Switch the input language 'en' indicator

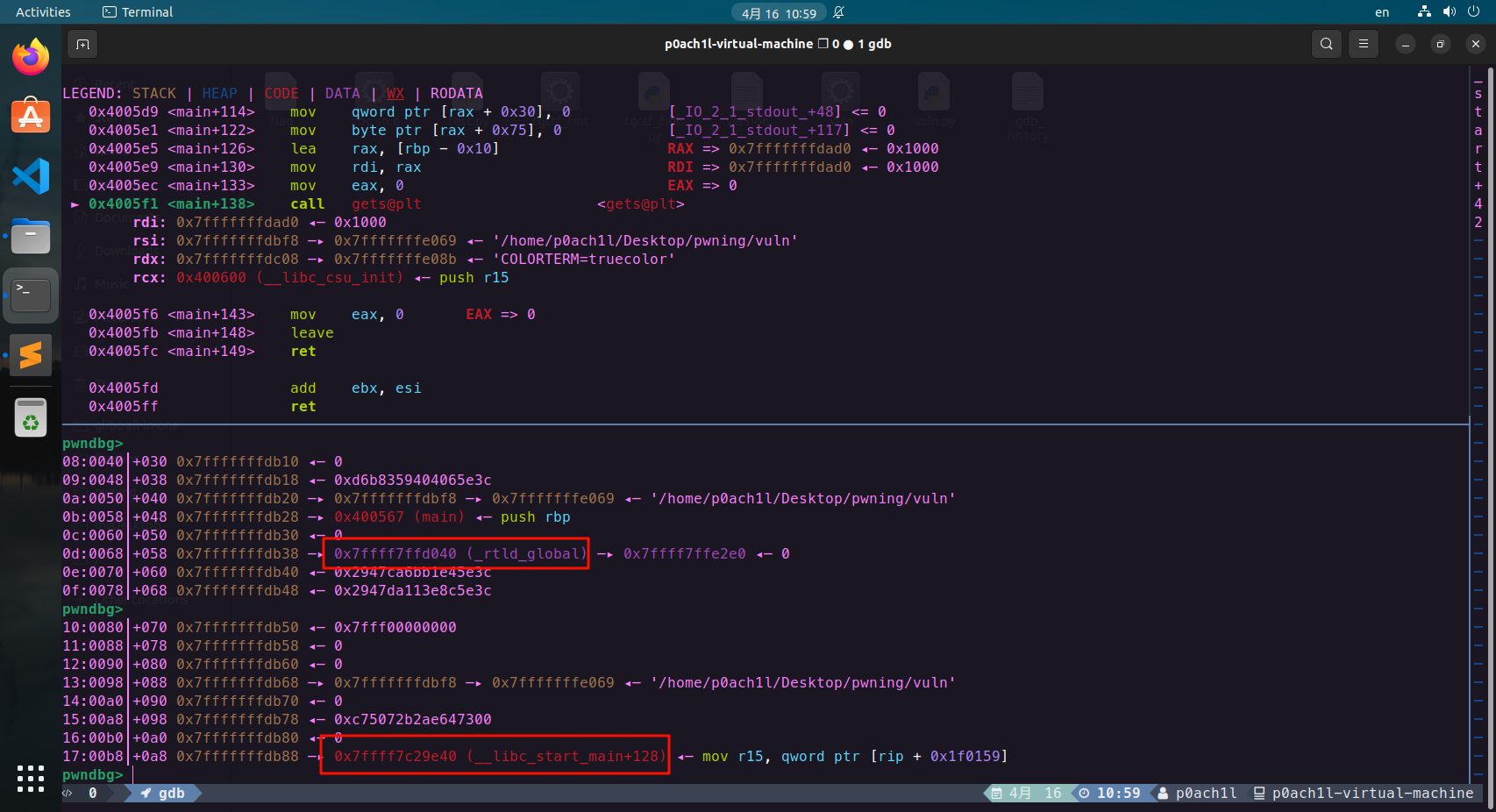tap(1382, 12)
